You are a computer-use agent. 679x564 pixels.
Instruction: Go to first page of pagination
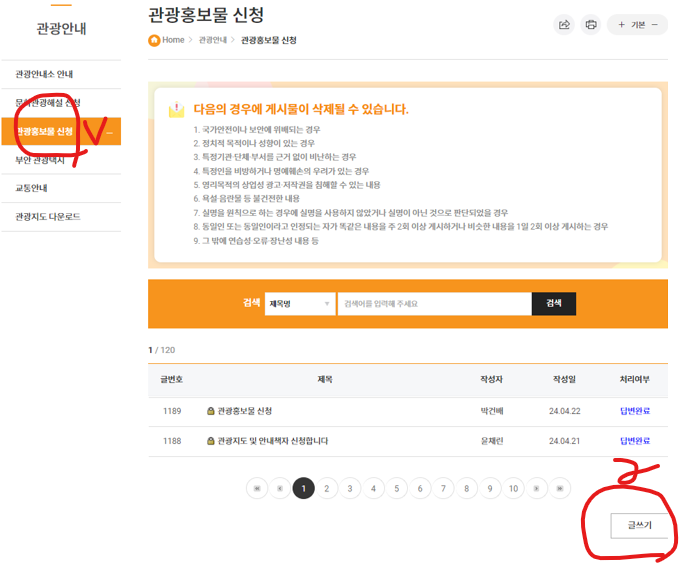pos(257,489)
